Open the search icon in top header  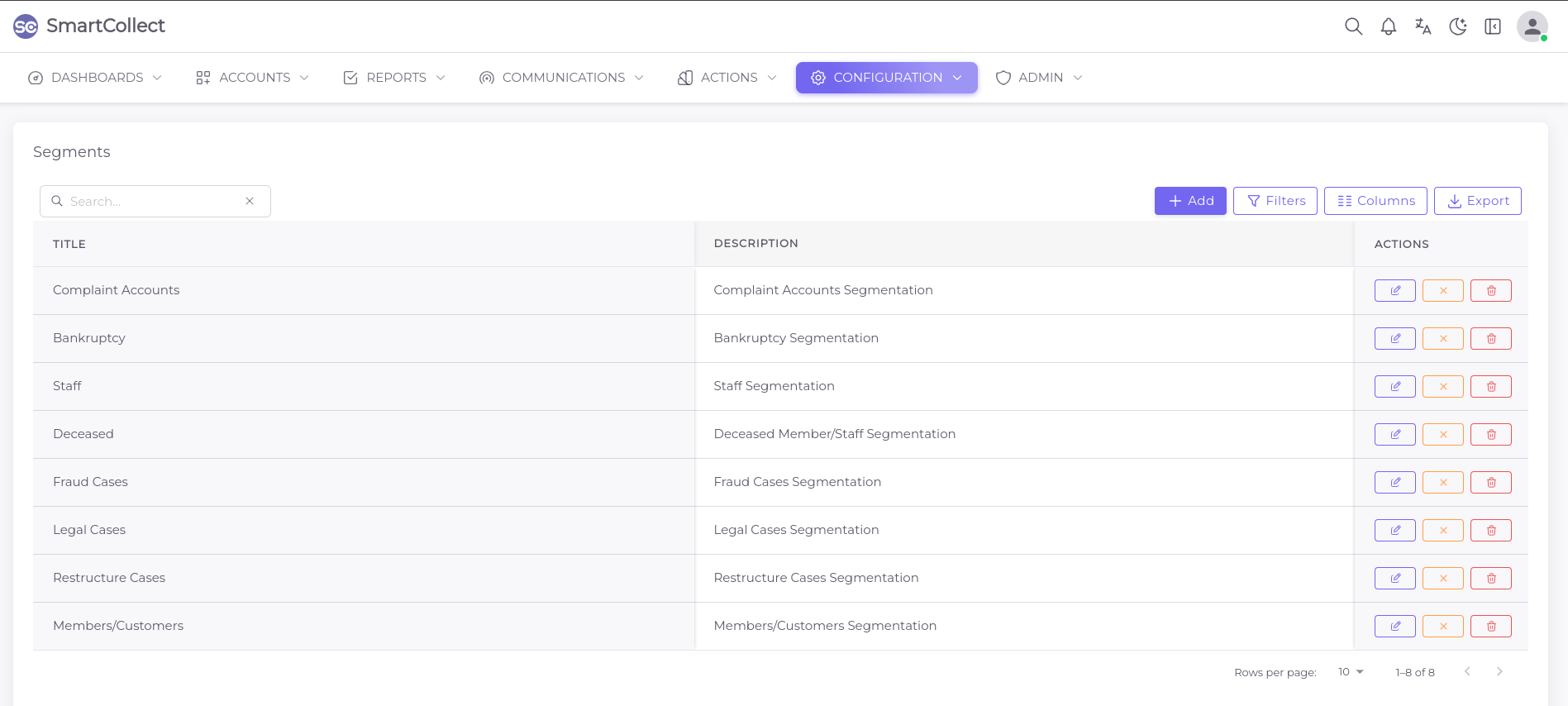(1353, 26)
